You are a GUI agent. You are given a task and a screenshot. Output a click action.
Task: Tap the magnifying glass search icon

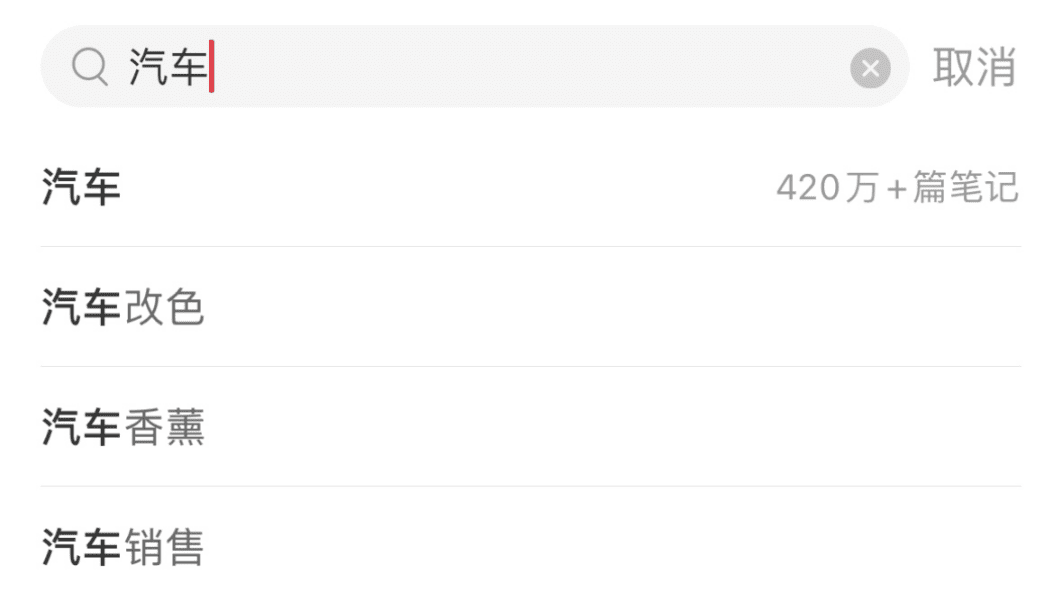coord(90,67)
